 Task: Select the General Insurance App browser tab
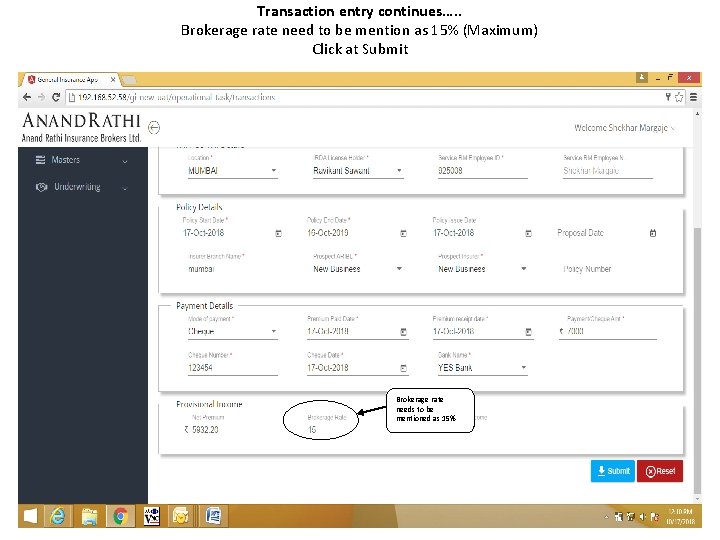pos(68,80)
